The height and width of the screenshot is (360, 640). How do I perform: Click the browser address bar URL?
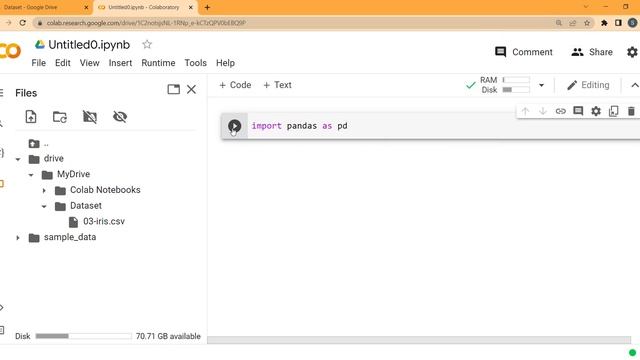point(146,23)
